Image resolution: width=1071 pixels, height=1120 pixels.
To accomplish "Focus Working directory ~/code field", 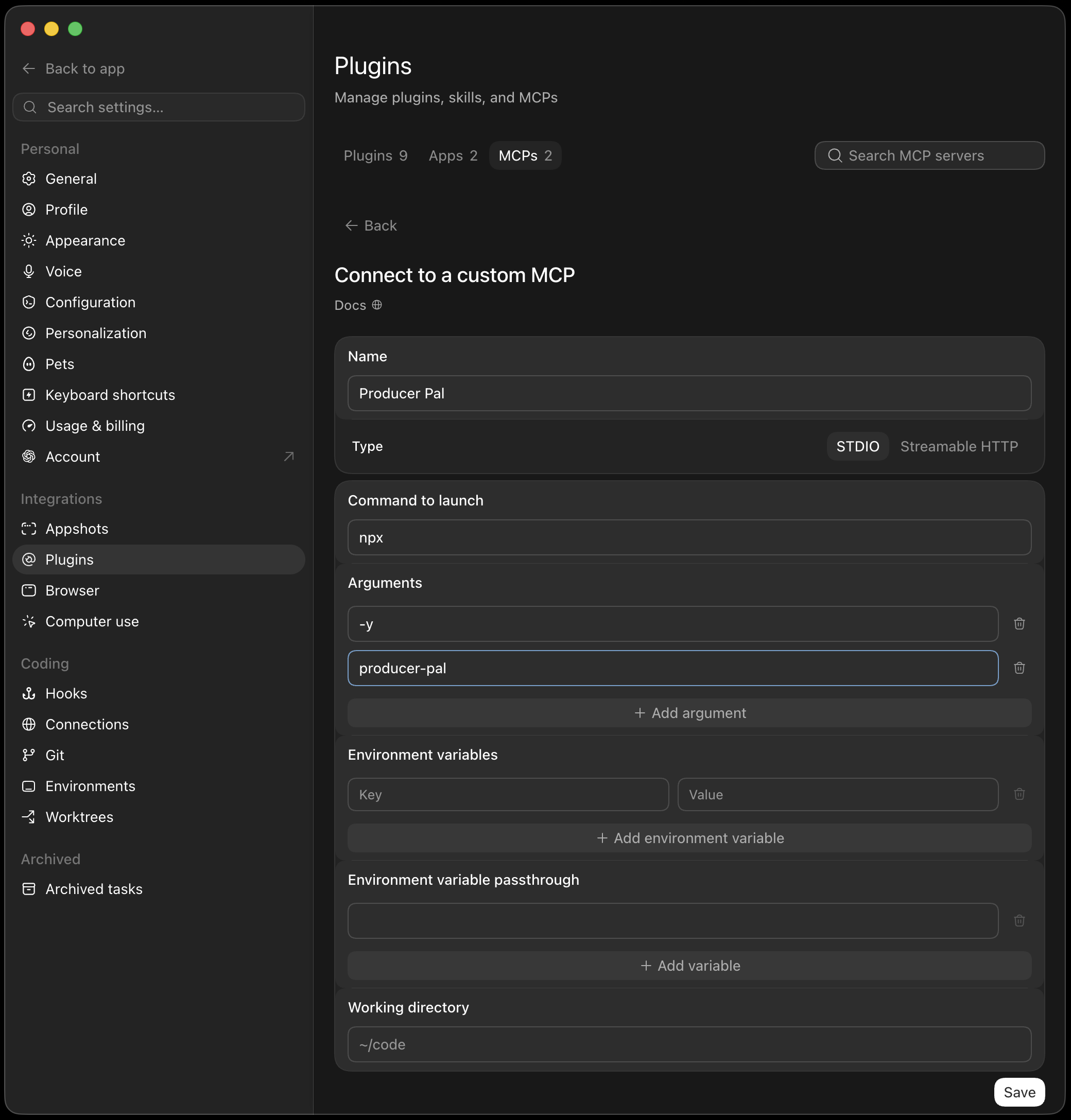I will (x=689, y=1044).
